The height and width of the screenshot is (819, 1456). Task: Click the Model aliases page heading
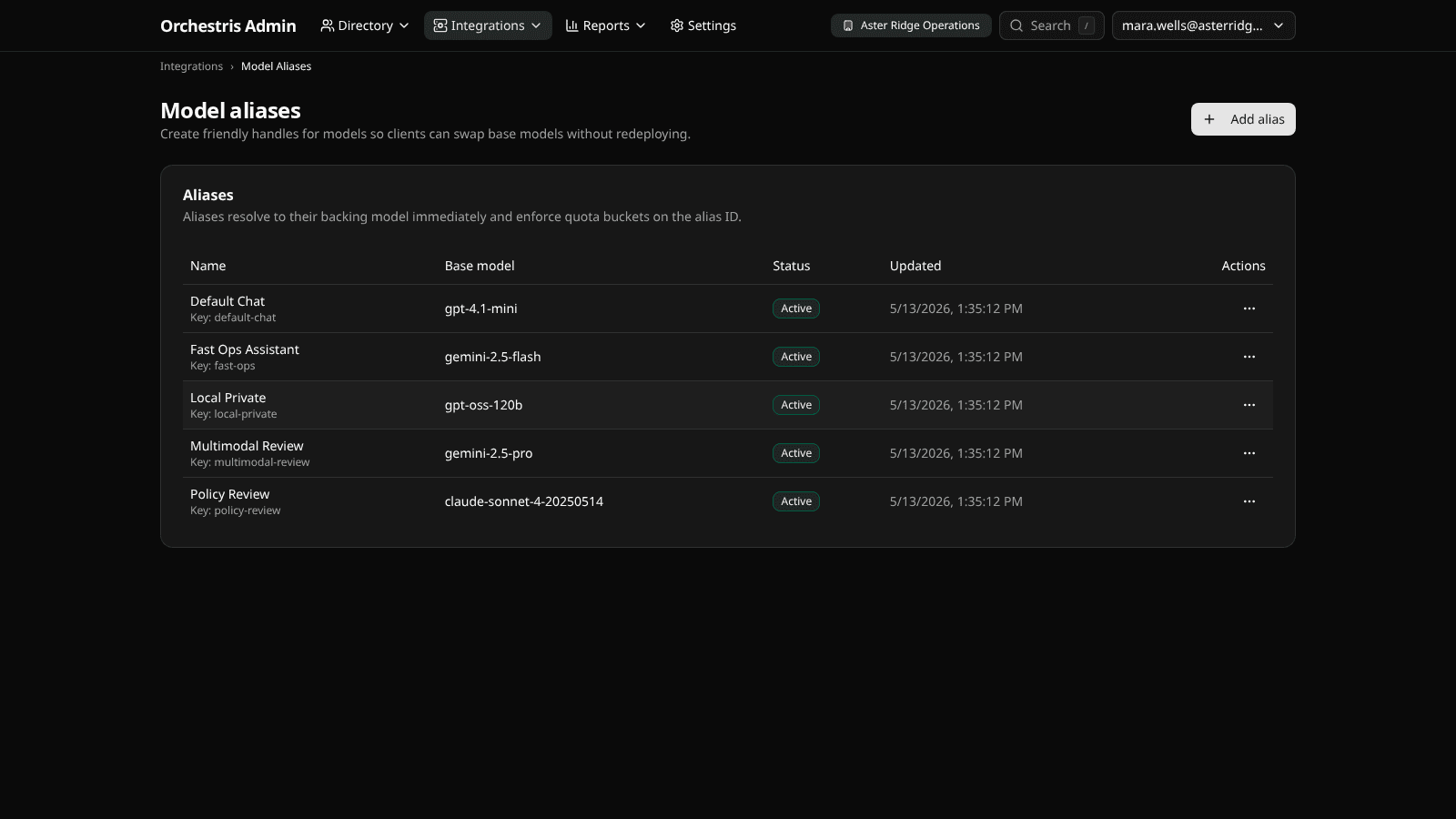230,110
